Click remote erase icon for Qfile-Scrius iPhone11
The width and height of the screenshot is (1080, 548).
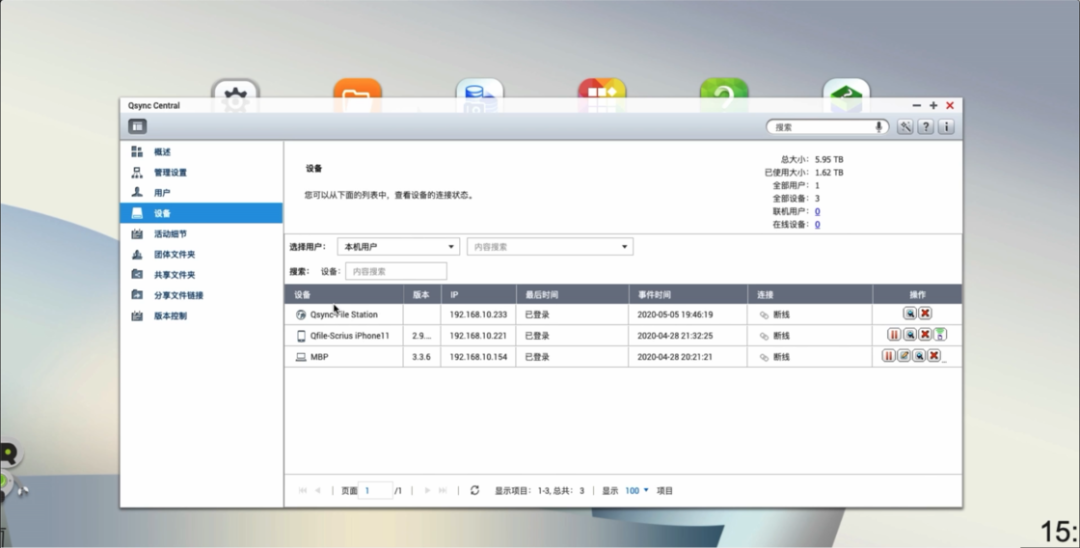[940, 335]
